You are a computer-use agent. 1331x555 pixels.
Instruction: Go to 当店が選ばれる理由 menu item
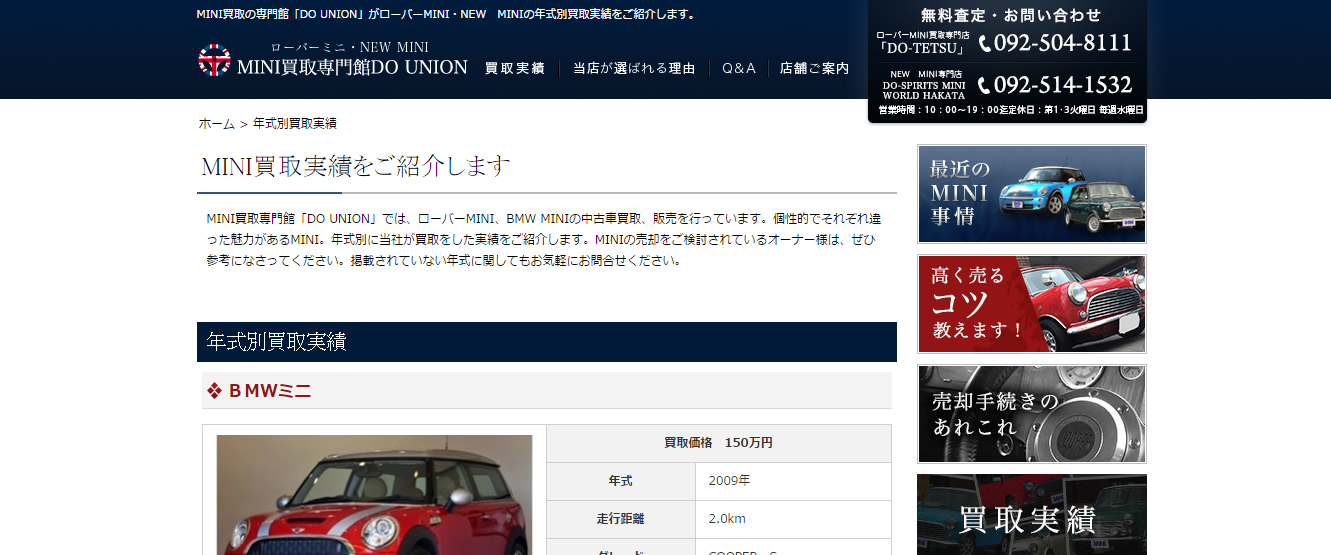(x=634, y=69)
